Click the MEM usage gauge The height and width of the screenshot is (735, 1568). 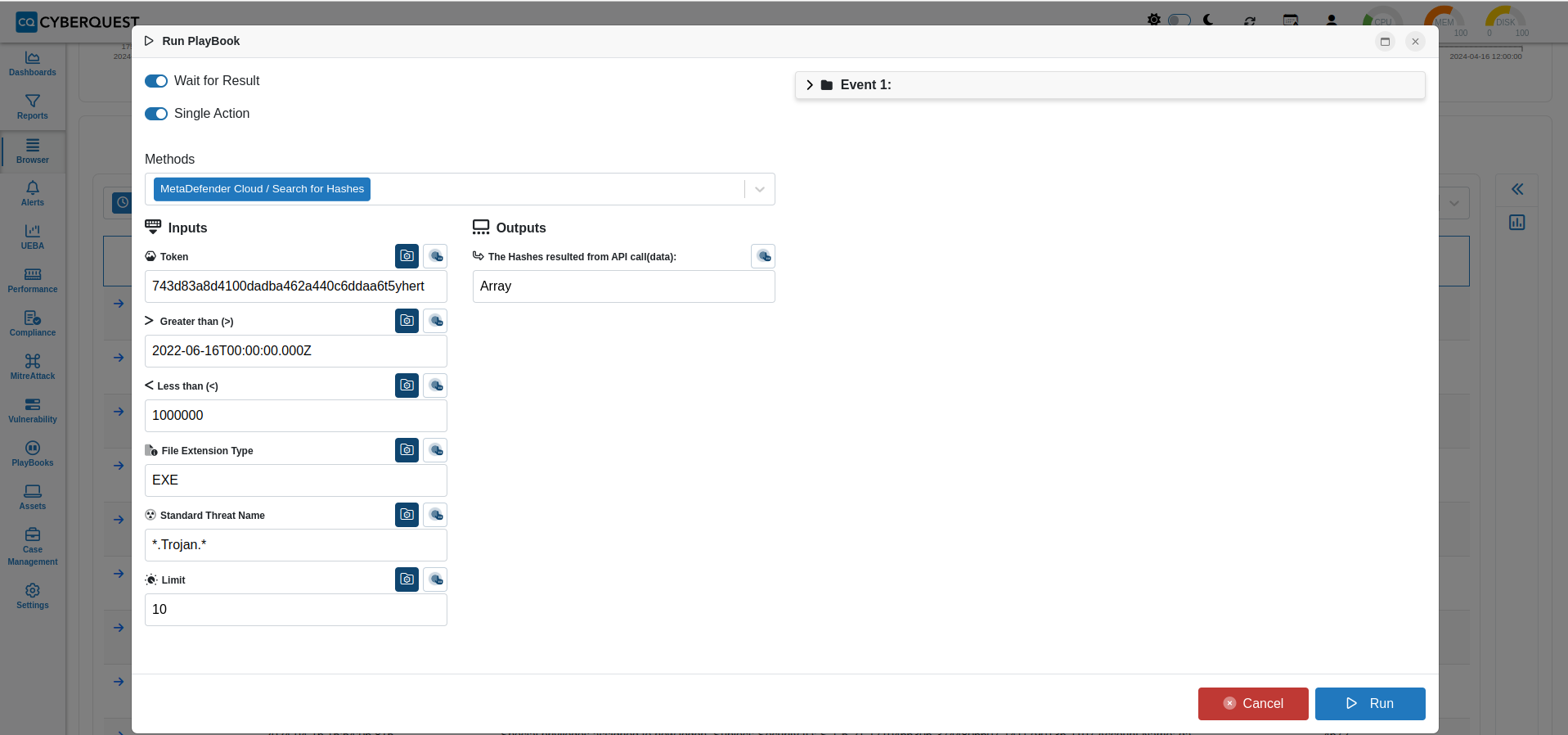coord(1444,20)
